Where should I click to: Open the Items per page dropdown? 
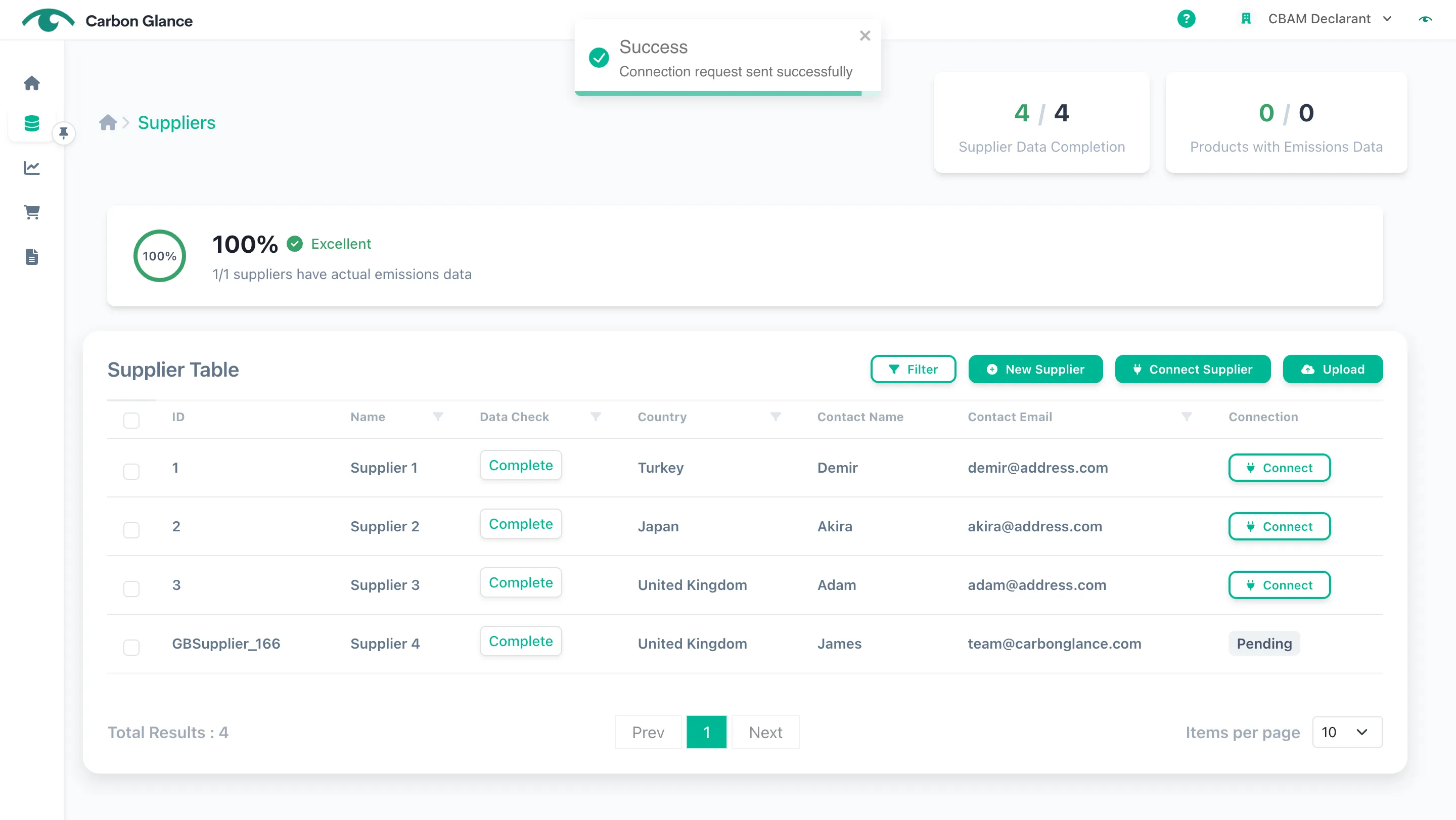tap(1347, 732)
